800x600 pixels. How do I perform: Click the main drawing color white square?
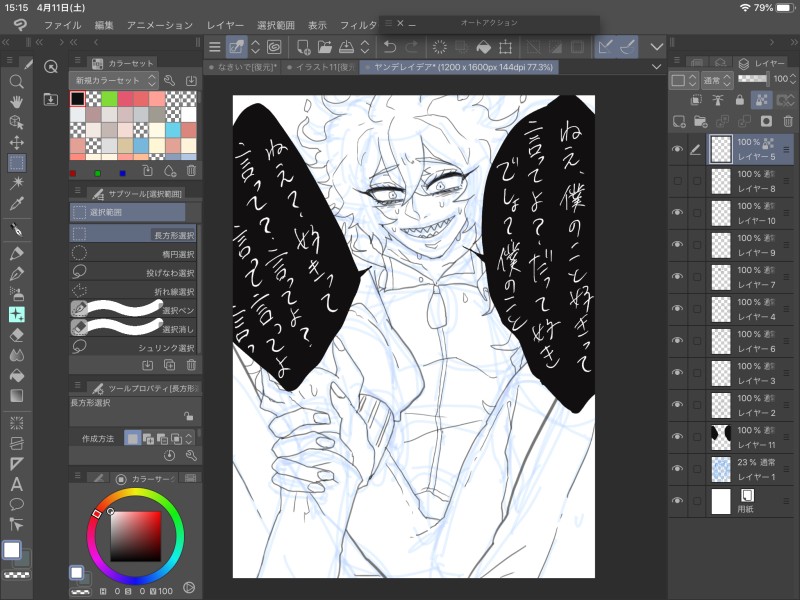12,550
